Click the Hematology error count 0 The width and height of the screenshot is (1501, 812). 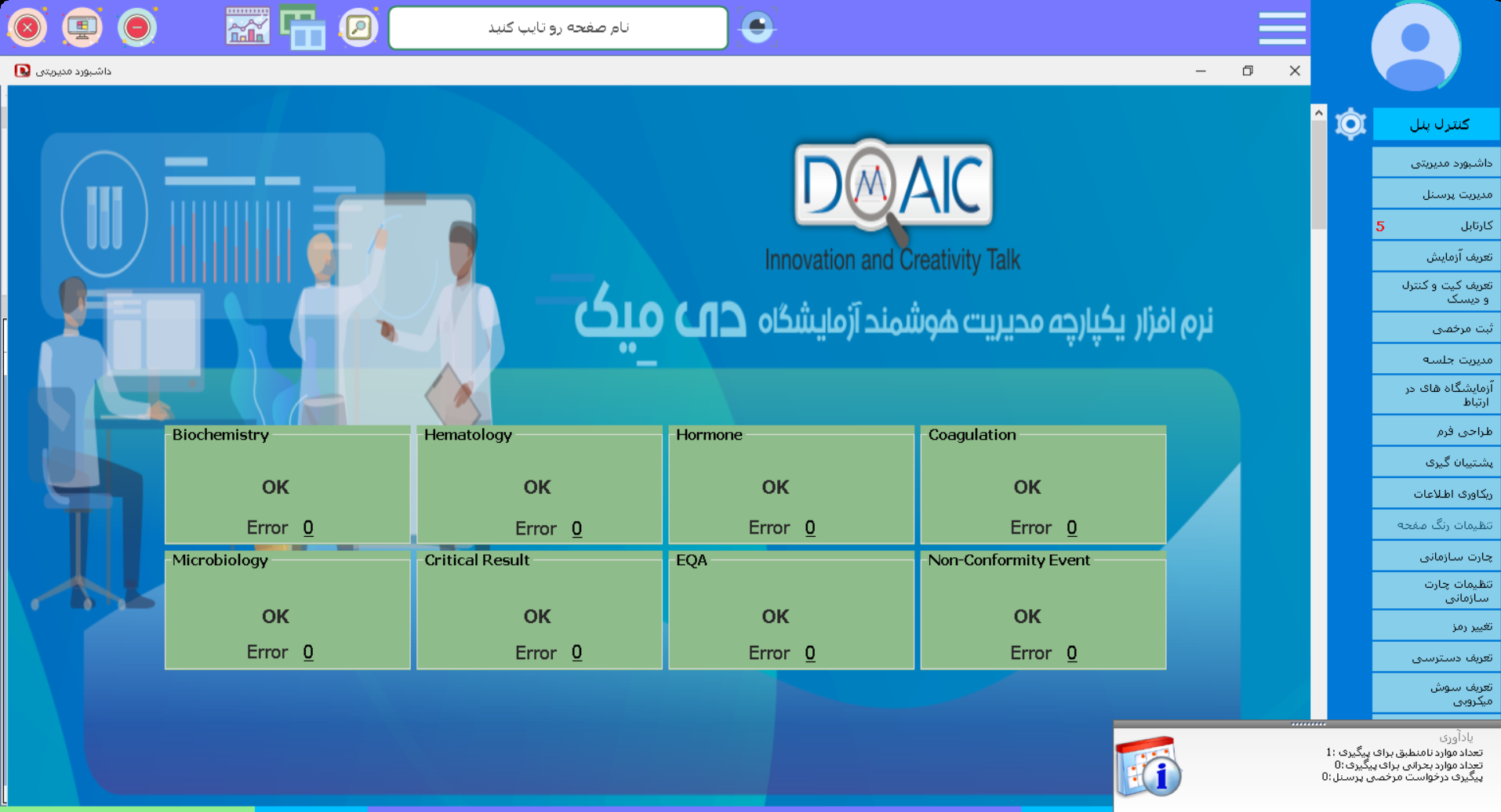(576, 528)
